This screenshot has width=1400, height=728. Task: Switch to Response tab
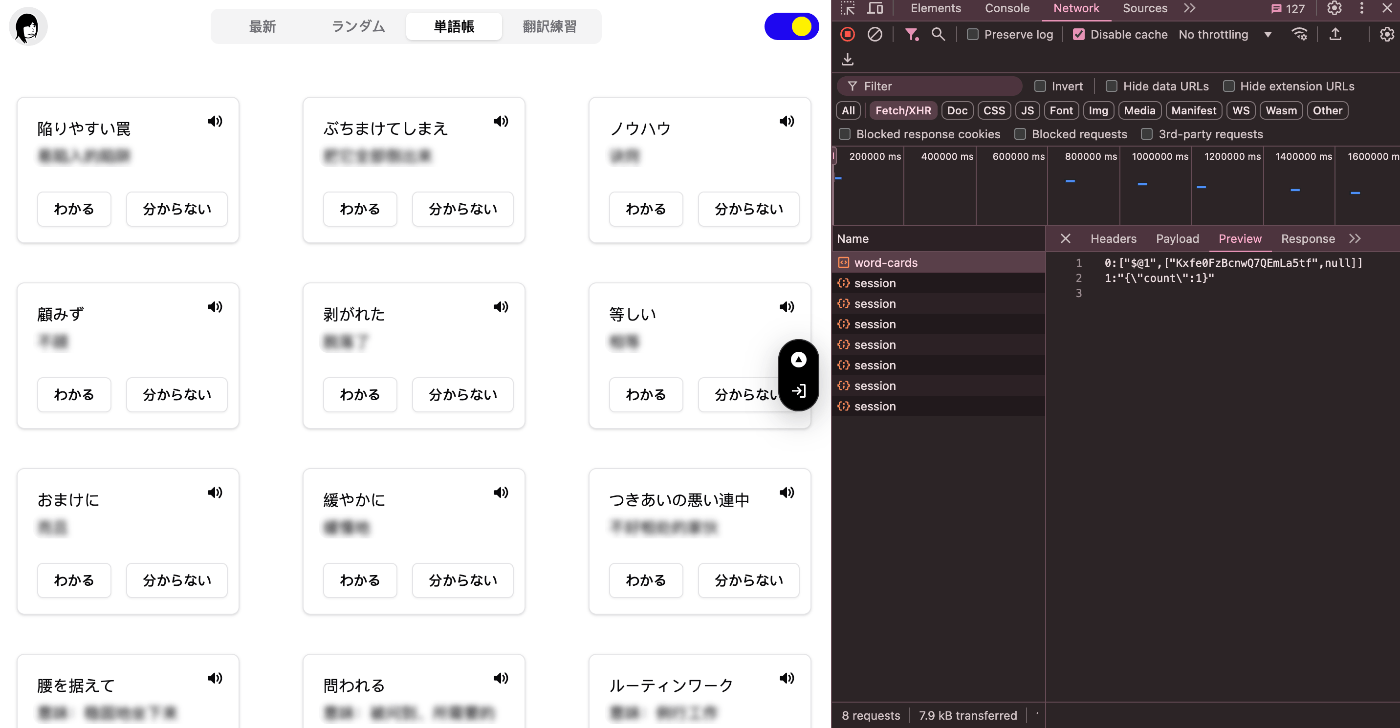(1308, 239)
